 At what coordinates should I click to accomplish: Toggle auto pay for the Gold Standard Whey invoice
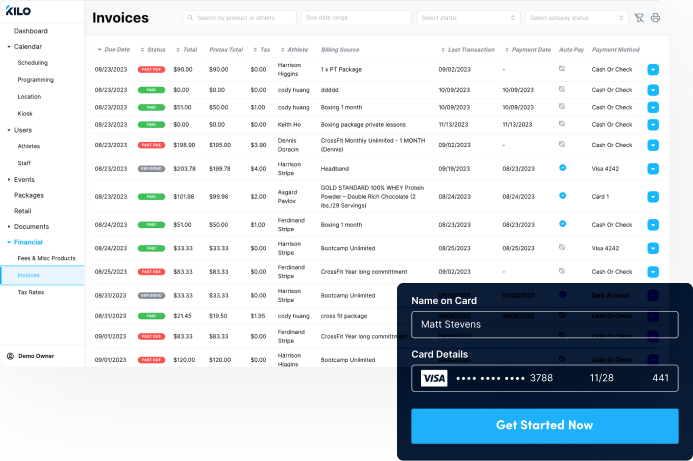pyautogui.click(x=562, y=196)
